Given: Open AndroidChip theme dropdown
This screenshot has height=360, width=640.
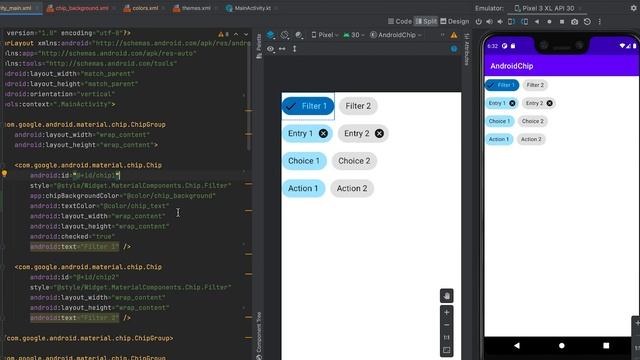Looking at the screenshot, I should [x=396, y=35].
